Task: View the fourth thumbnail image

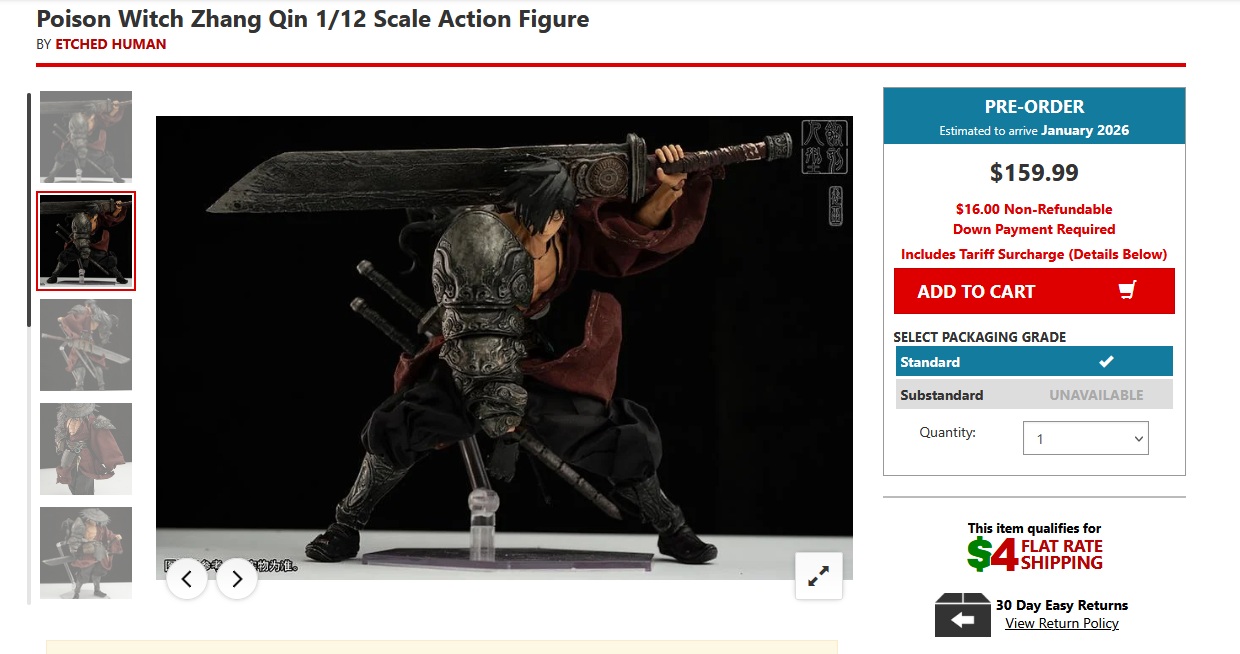Action: [86, 449]
